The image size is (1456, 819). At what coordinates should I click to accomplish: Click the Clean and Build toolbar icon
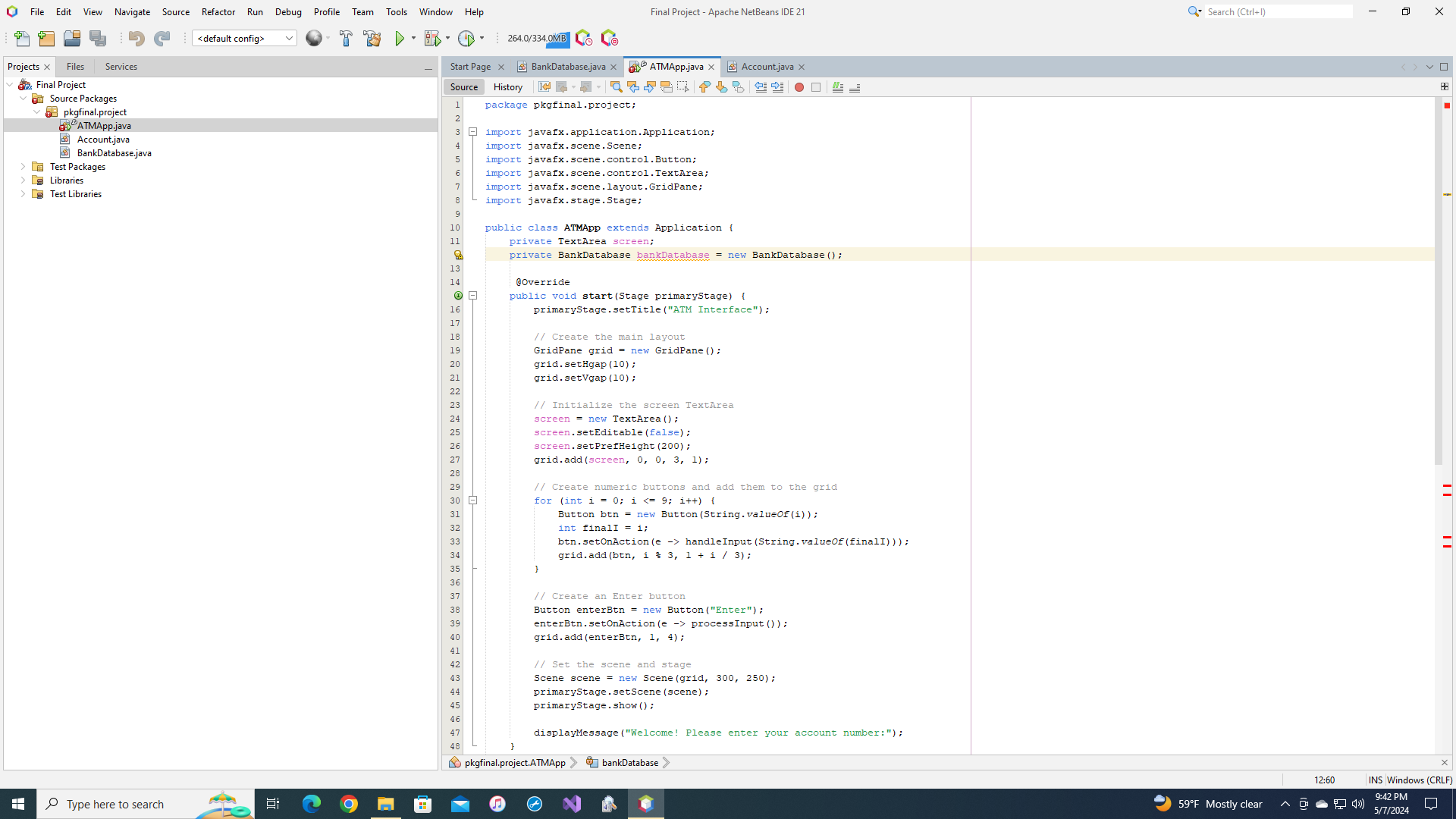click(372, 38)
